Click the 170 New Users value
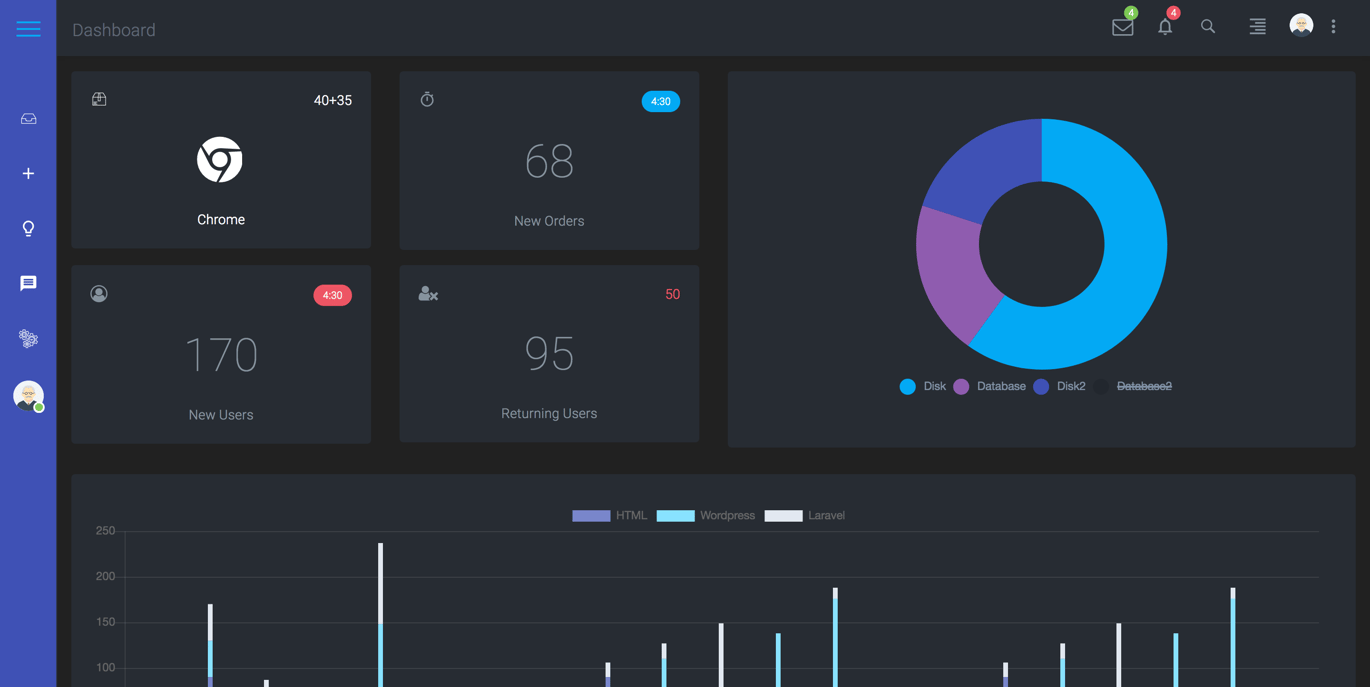1370x687 pixels. point(221,355)
